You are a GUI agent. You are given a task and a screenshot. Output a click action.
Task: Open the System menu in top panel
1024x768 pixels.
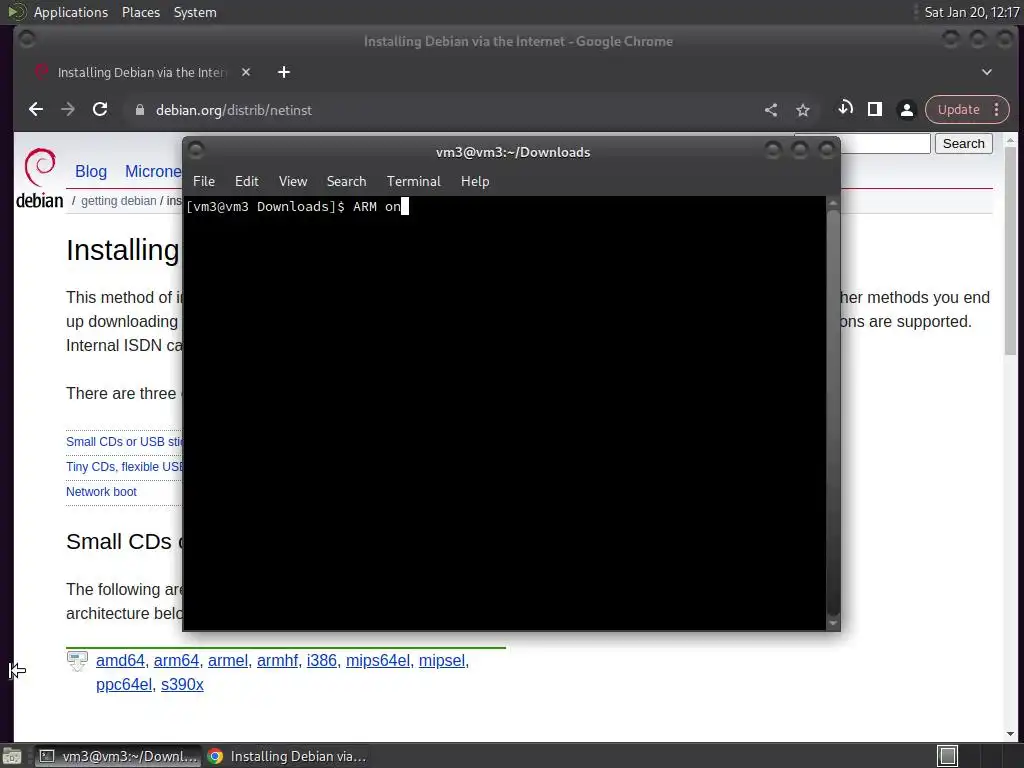tap(195, 12)
